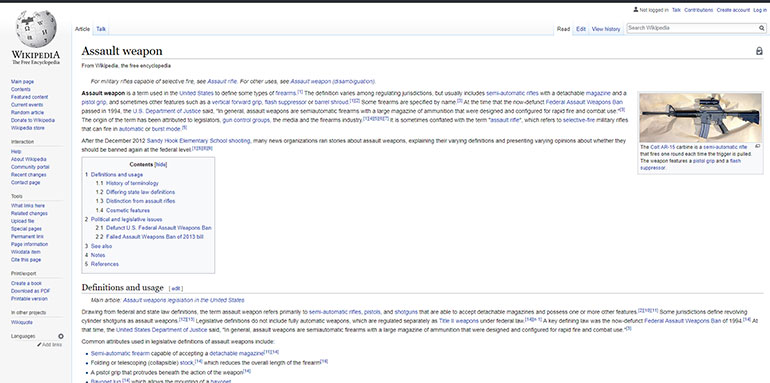The height and width of the screenshot is (383, 770).
Task: Jump to History of terminology in Contents
Action: pyautogui.click(x=132, y=183)
